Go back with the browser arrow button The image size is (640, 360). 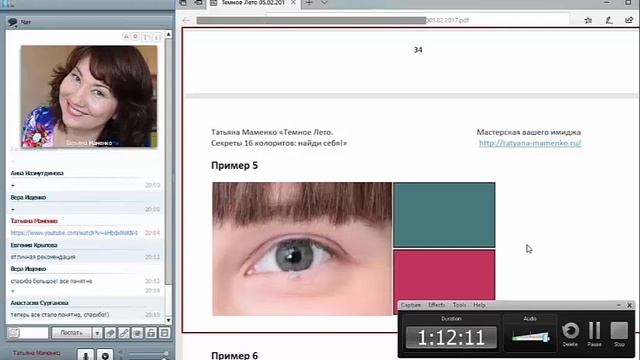coord(186,20)
